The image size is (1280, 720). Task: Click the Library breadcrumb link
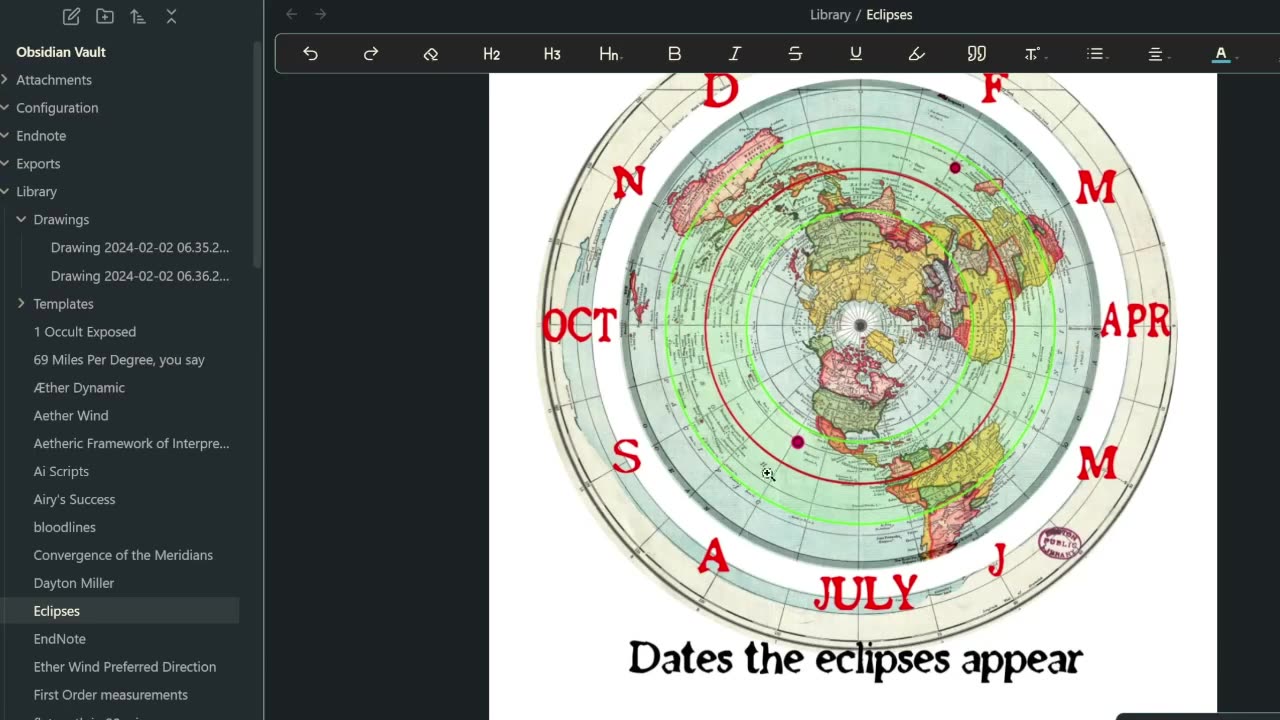click(830, 15)
